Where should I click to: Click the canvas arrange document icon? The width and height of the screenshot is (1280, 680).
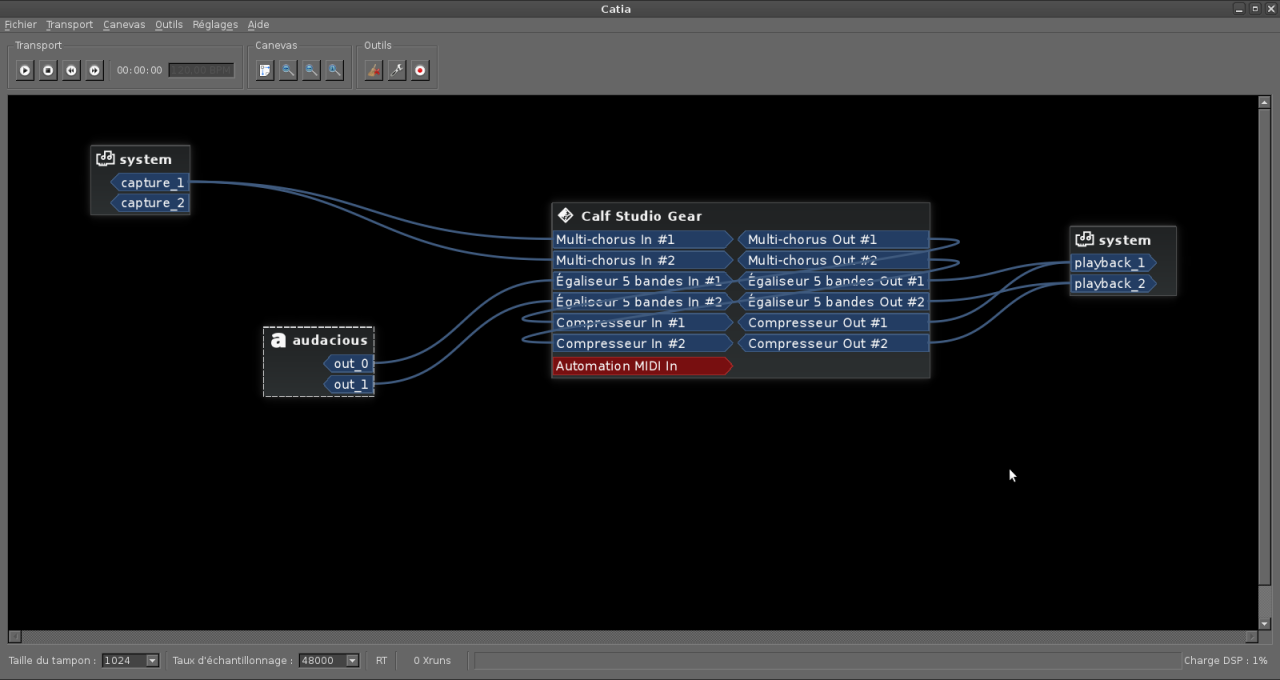265,70
